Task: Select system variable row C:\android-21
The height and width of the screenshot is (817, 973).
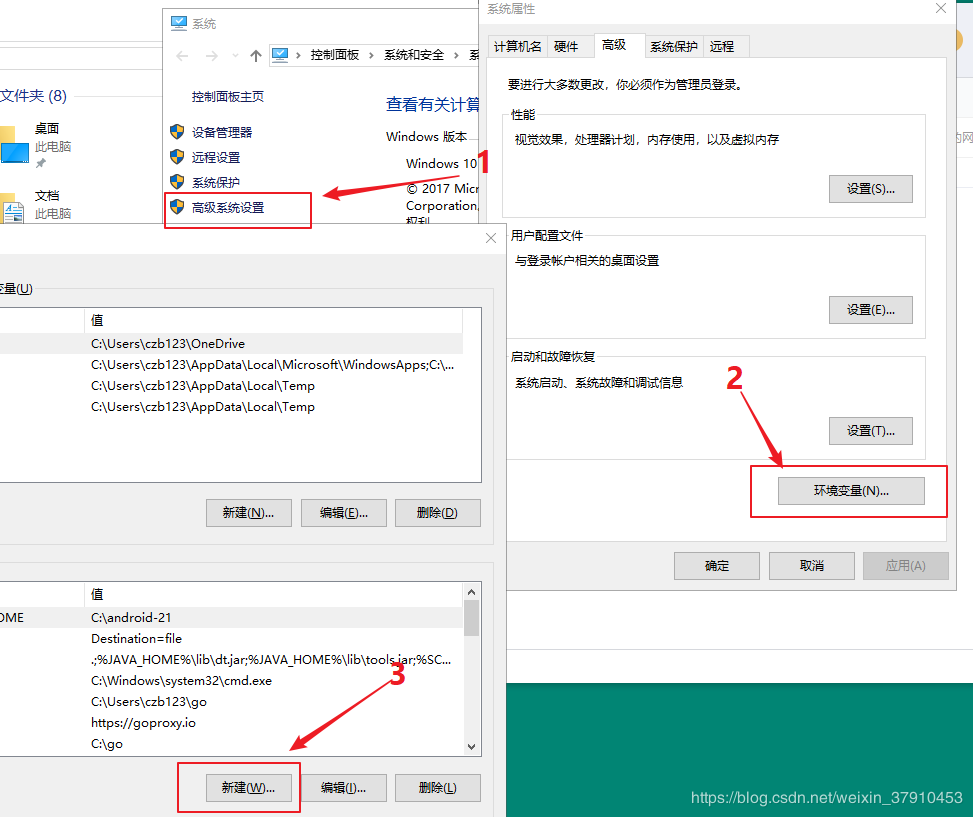Action: coord(231,618)
